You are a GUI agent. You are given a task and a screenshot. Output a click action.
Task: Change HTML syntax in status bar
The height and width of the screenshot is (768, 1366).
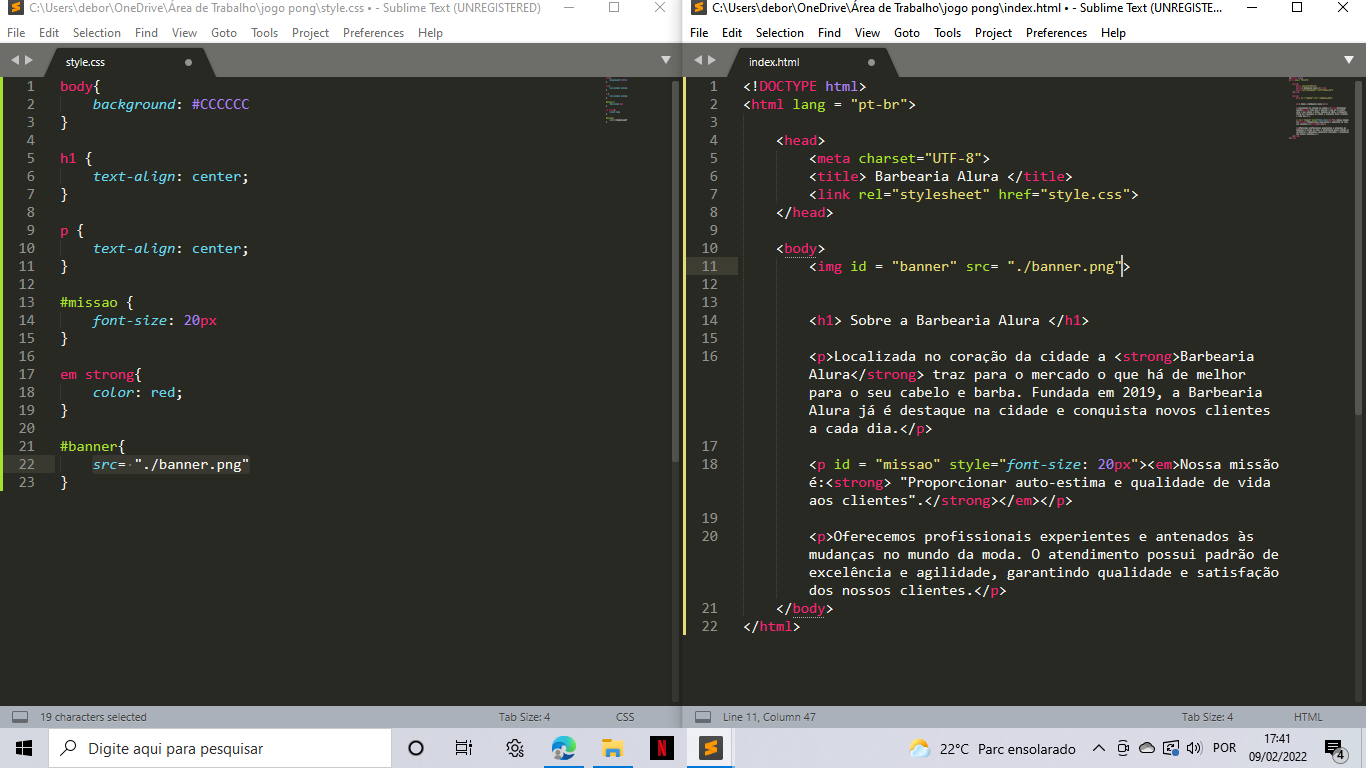(1308, 717)
